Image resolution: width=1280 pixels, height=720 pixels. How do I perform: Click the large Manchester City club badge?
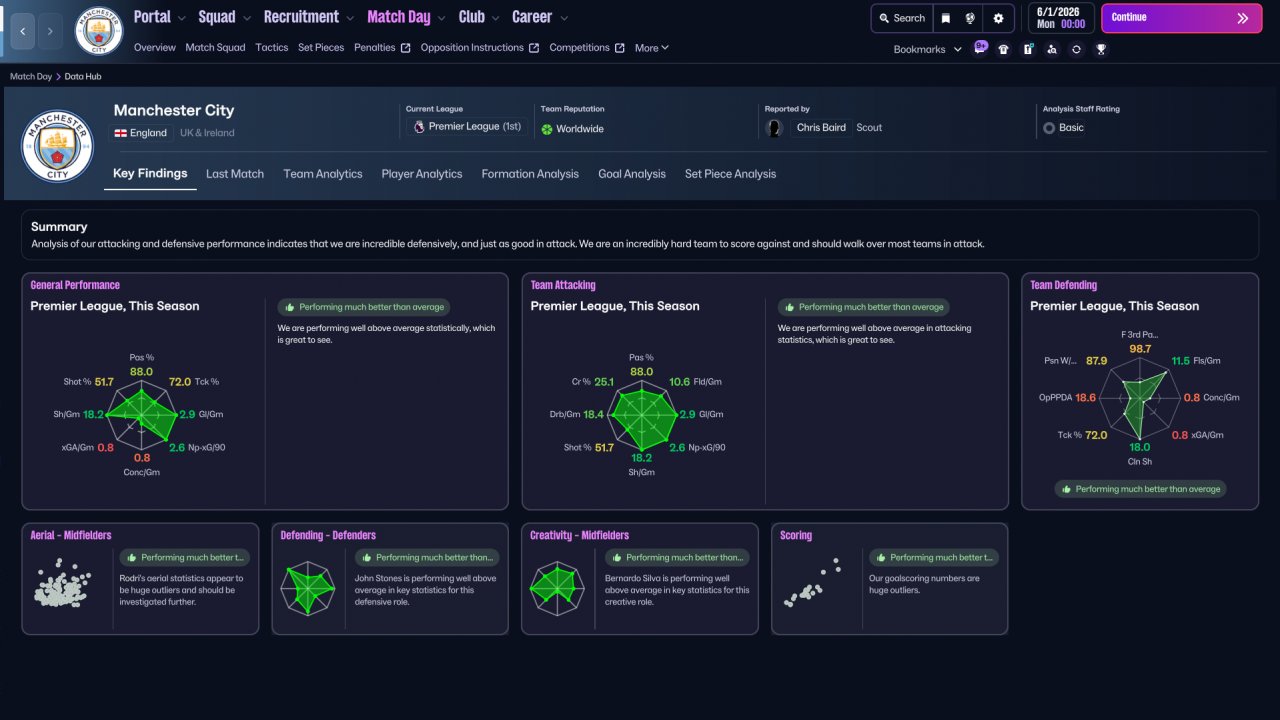coord(57,145)
